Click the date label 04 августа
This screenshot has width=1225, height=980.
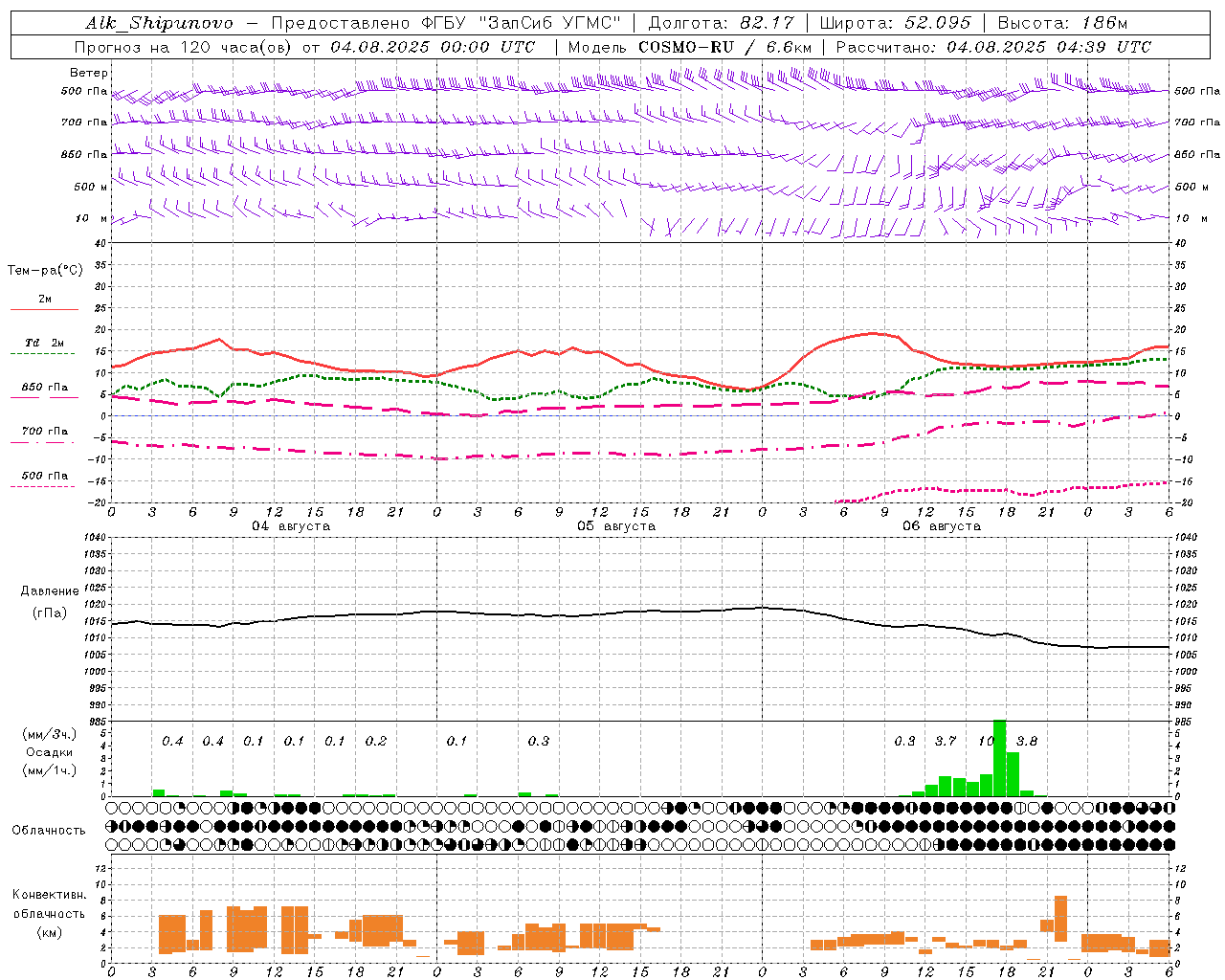coord(291,526)
